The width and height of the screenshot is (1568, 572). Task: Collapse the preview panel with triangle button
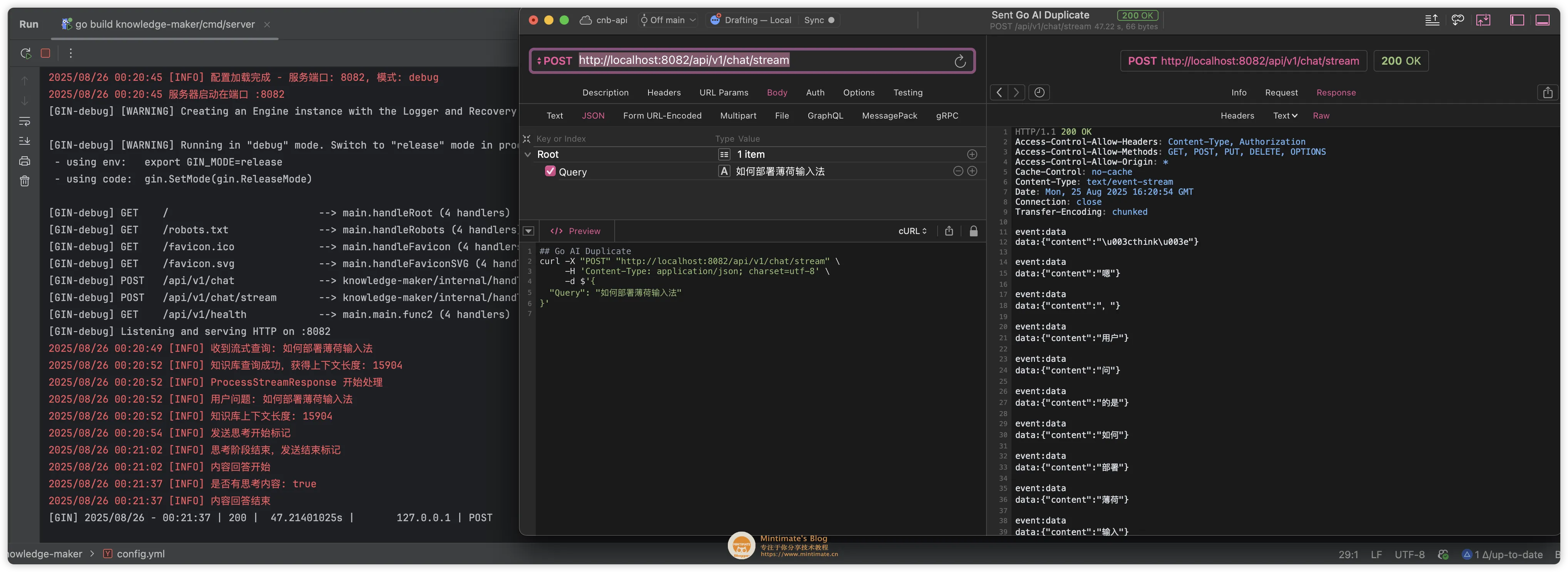(528, 231)
